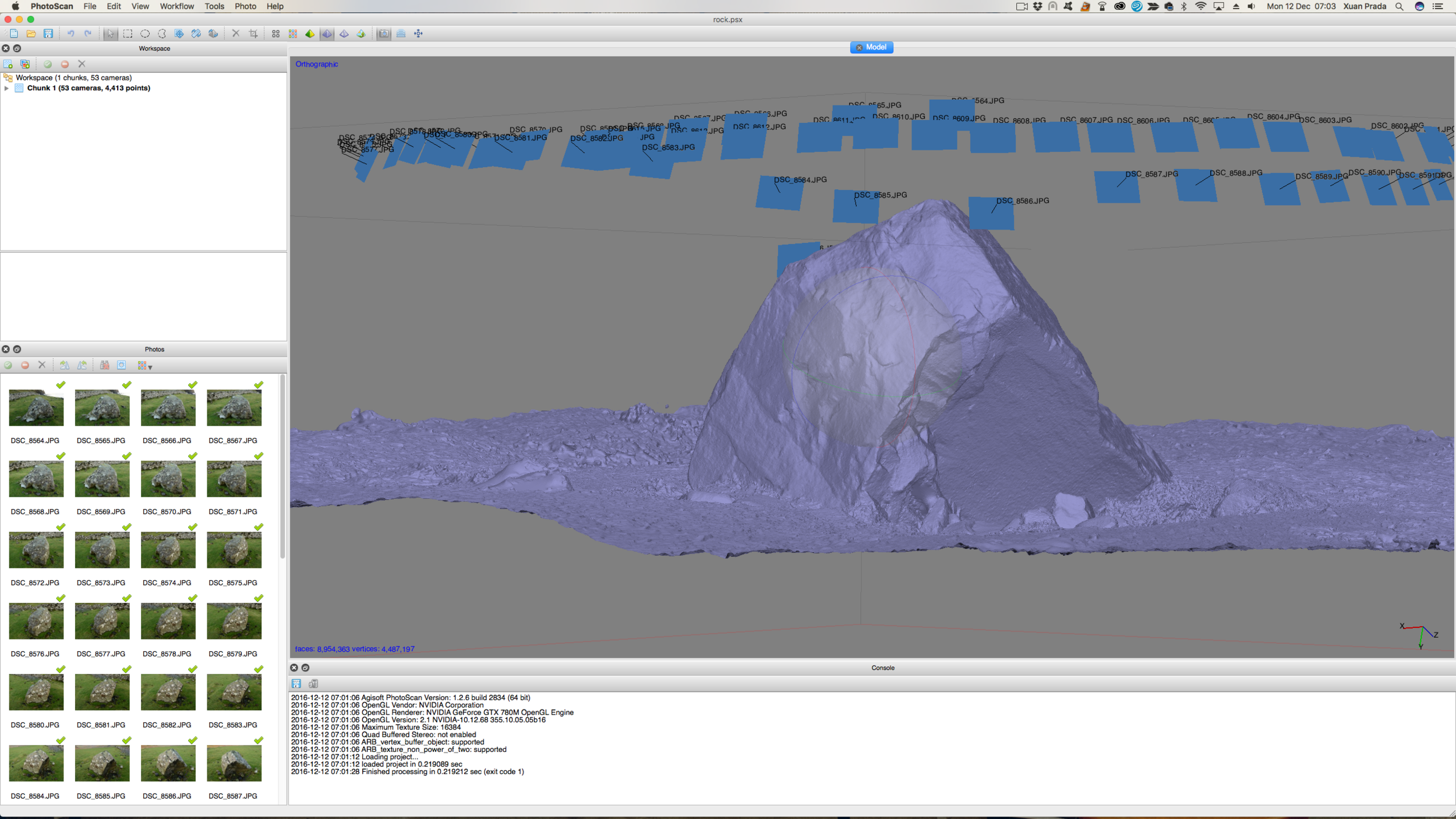
Task: Toggle Show Cameras button in toolbar
Action: click(x=384, y=34)
